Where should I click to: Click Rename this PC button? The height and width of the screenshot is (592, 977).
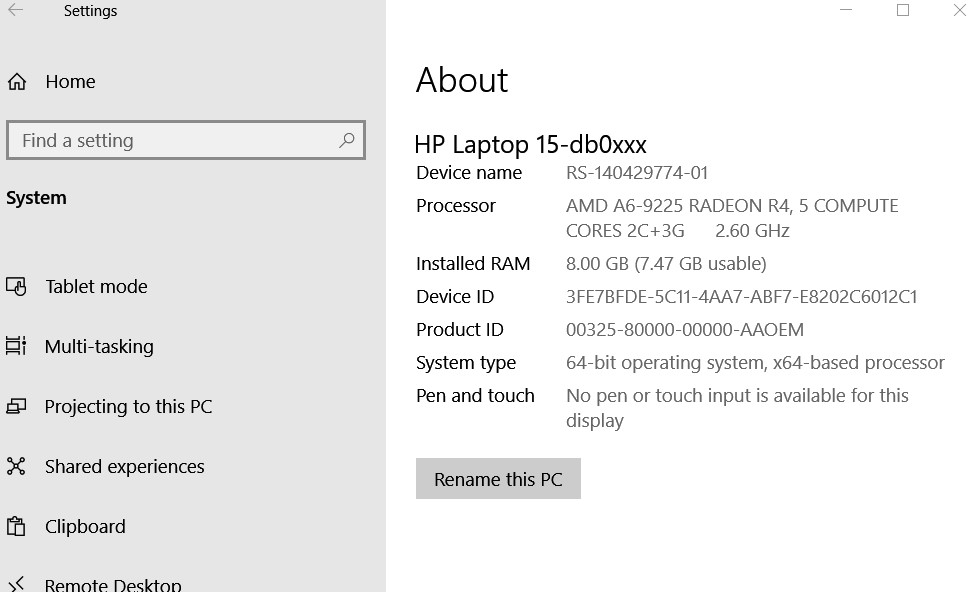(x=498, y=479)
